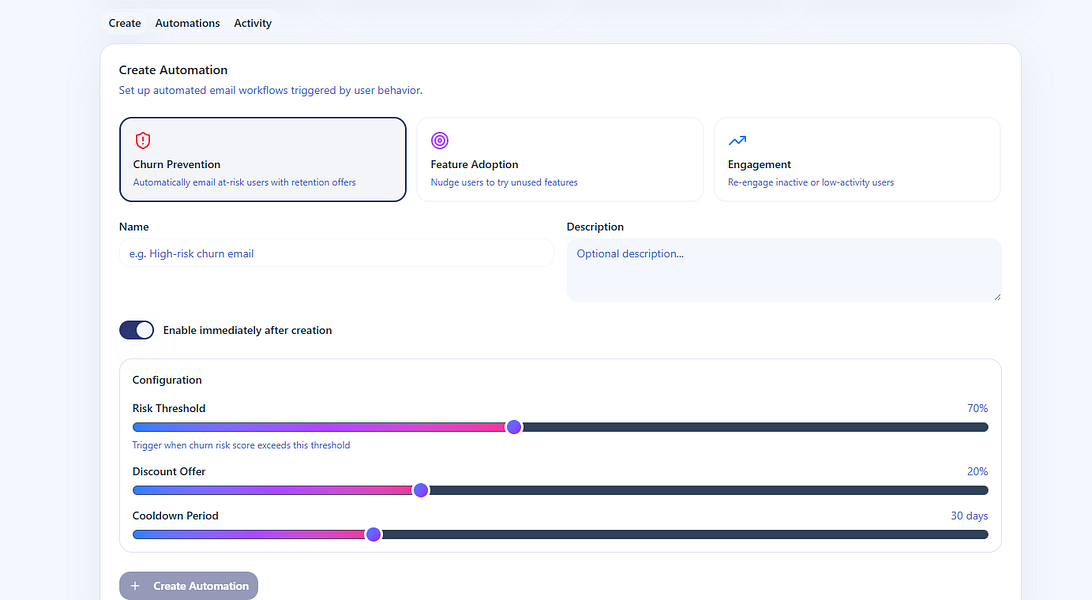Click 'Nudge users to try unused features' text
This screenshot has width=1092, height=600.
pyautogui.click(x=504, y=182)
